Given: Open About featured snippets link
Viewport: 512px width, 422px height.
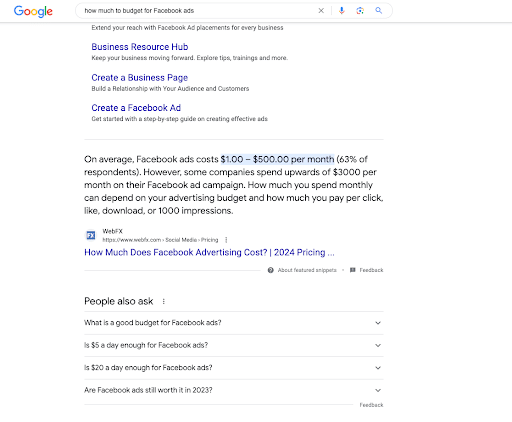Looking at the screenshot, I should (x=307, y=270).
